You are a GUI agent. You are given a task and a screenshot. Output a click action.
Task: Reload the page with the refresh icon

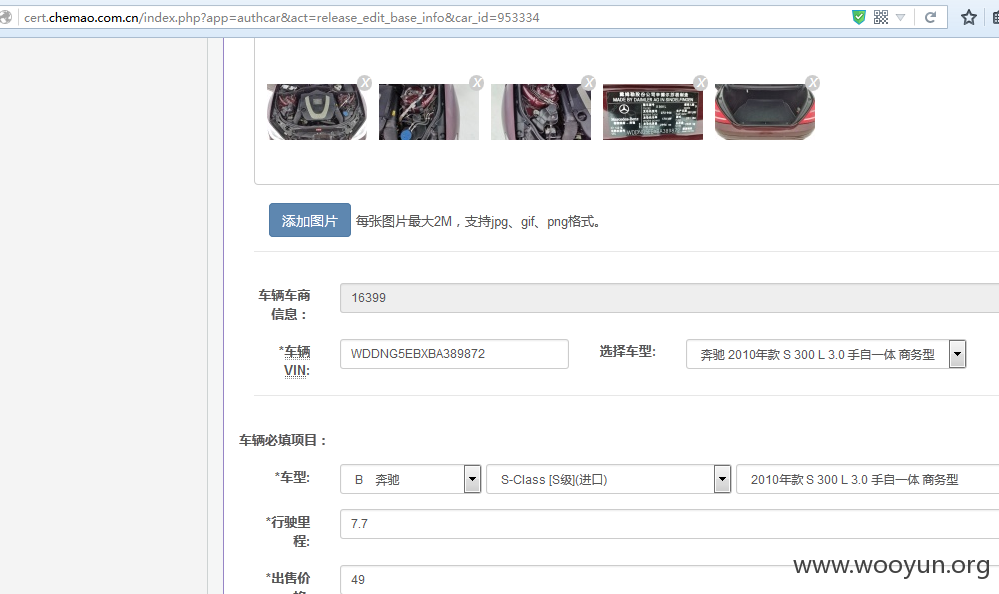(x=930, y=17)
